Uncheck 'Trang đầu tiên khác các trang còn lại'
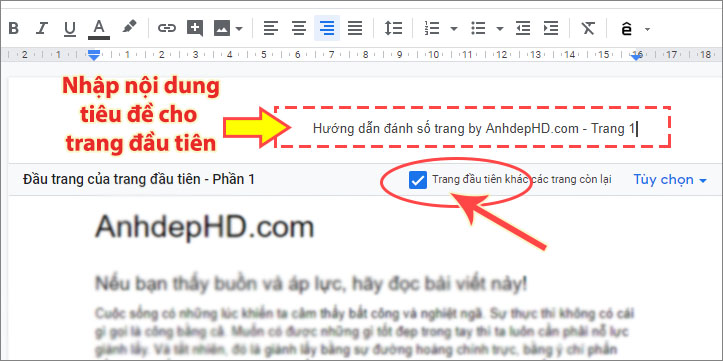This screenshot has width=723, height=361. [417, 181]
